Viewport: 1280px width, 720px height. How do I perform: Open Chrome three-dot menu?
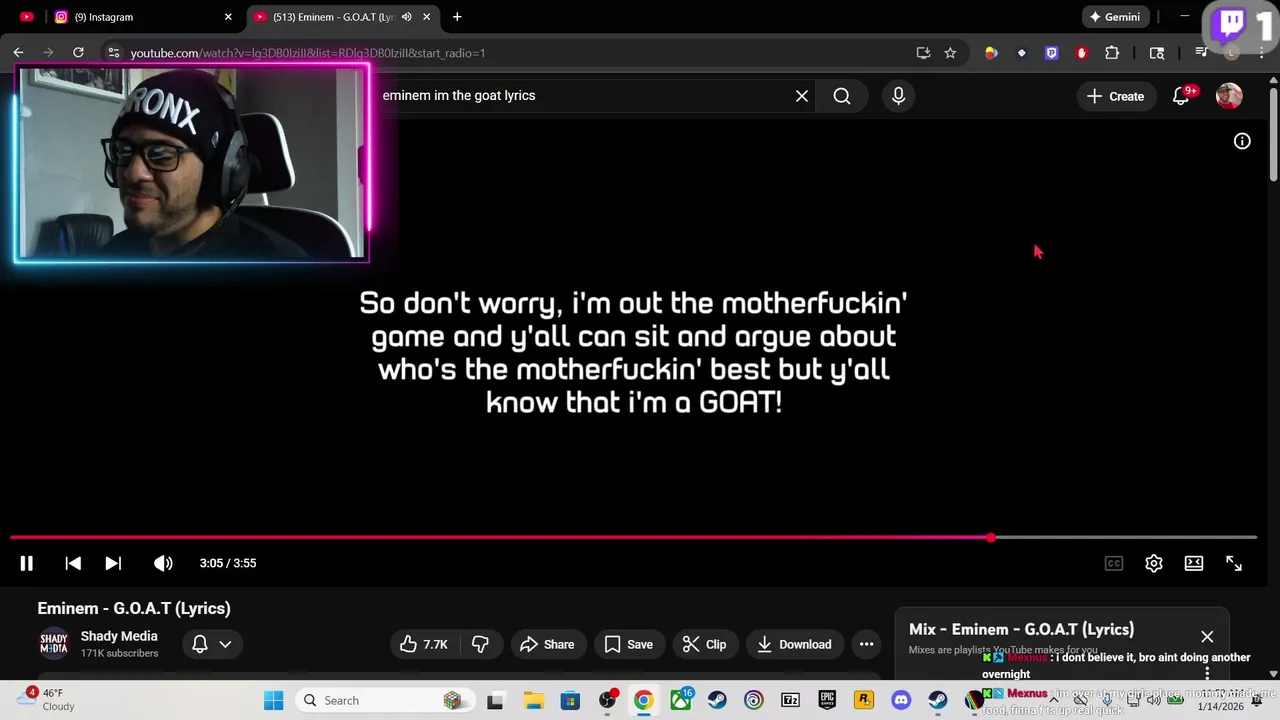(x=1262, y=53)
